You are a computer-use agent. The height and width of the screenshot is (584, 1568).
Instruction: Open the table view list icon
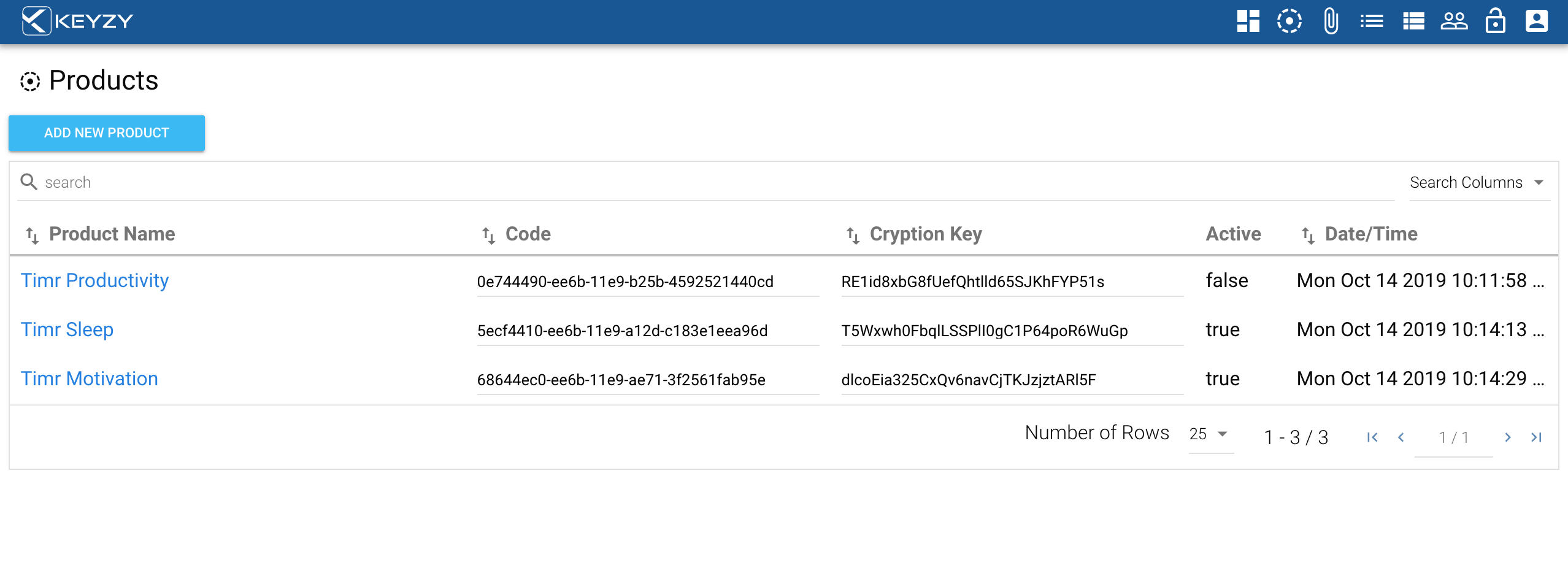coord(1413,21)
